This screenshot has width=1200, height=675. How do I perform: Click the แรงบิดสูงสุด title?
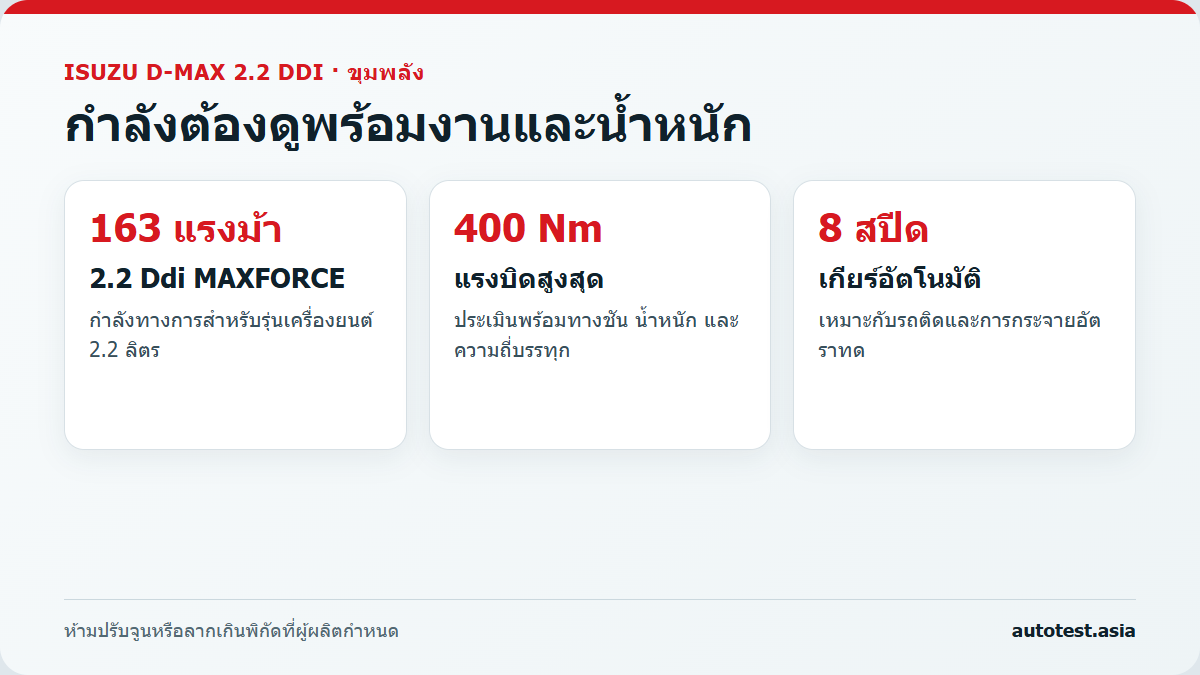click(x=529, y=279)
